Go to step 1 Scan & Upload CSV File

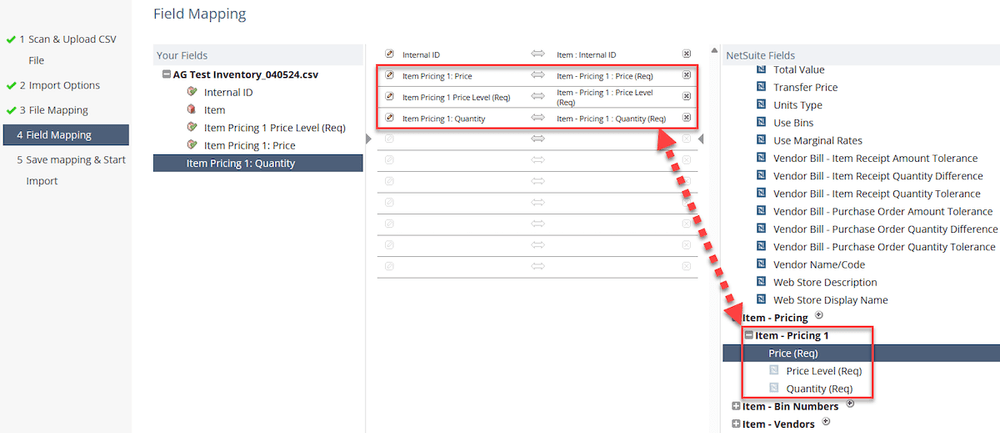point(66,50)
